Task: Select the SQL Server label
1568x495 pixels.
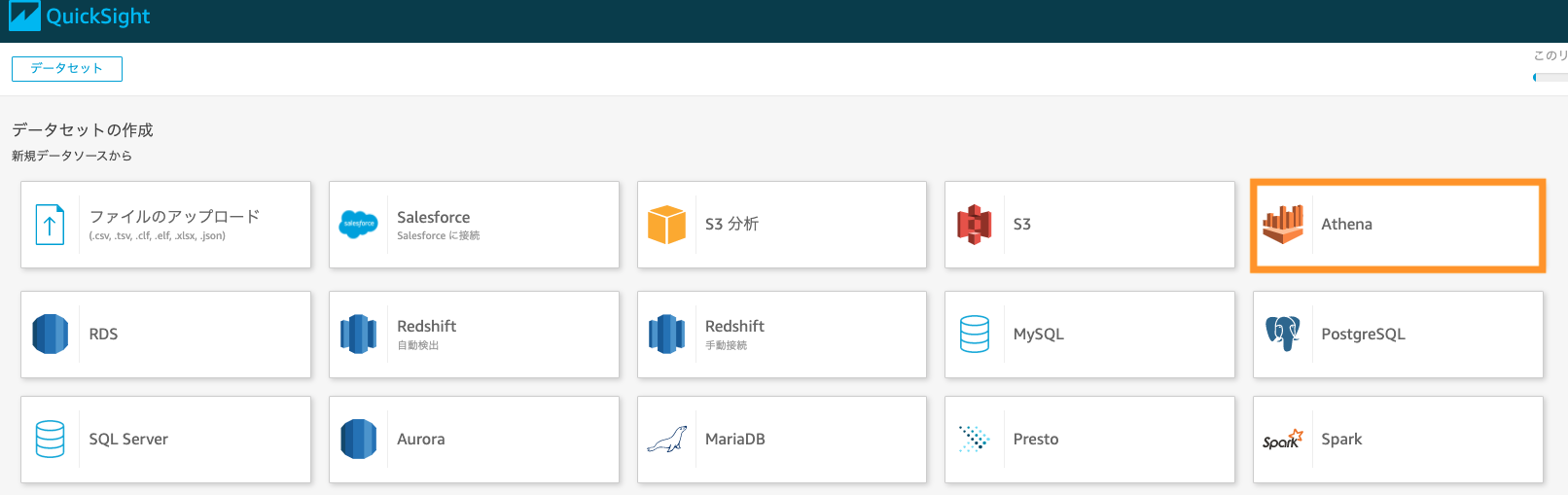Action: [128, 439]
